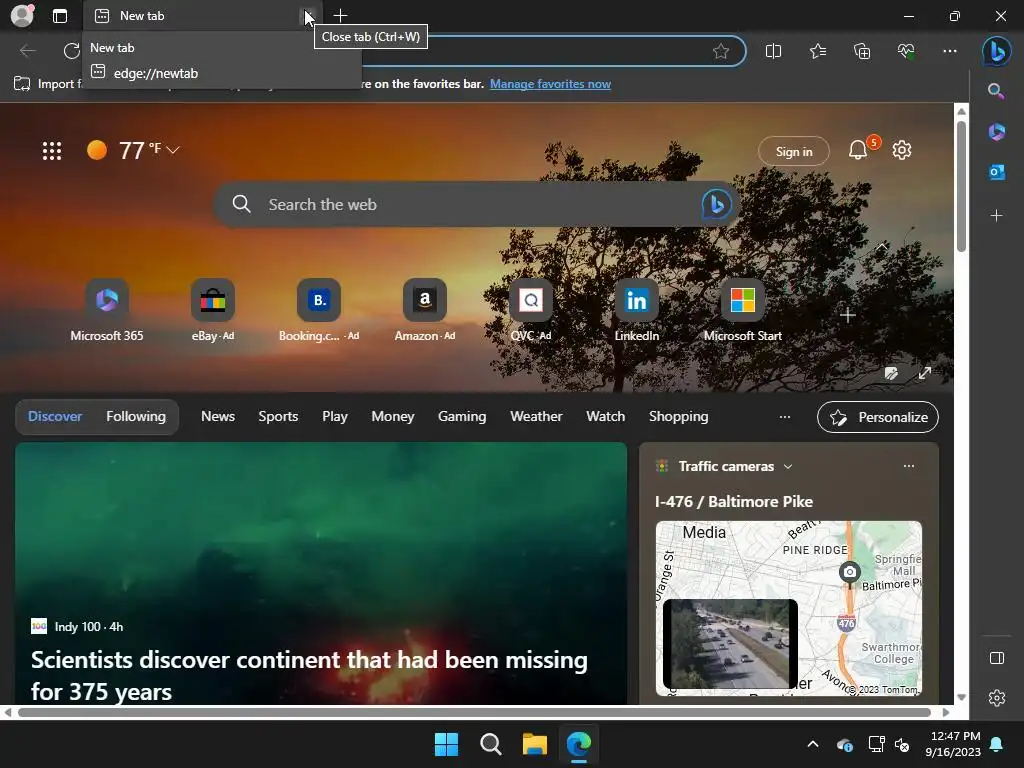The width and height of the screenshot is (1024, 768).
Task: Click the Sign in button
Action: coord(793,152)
